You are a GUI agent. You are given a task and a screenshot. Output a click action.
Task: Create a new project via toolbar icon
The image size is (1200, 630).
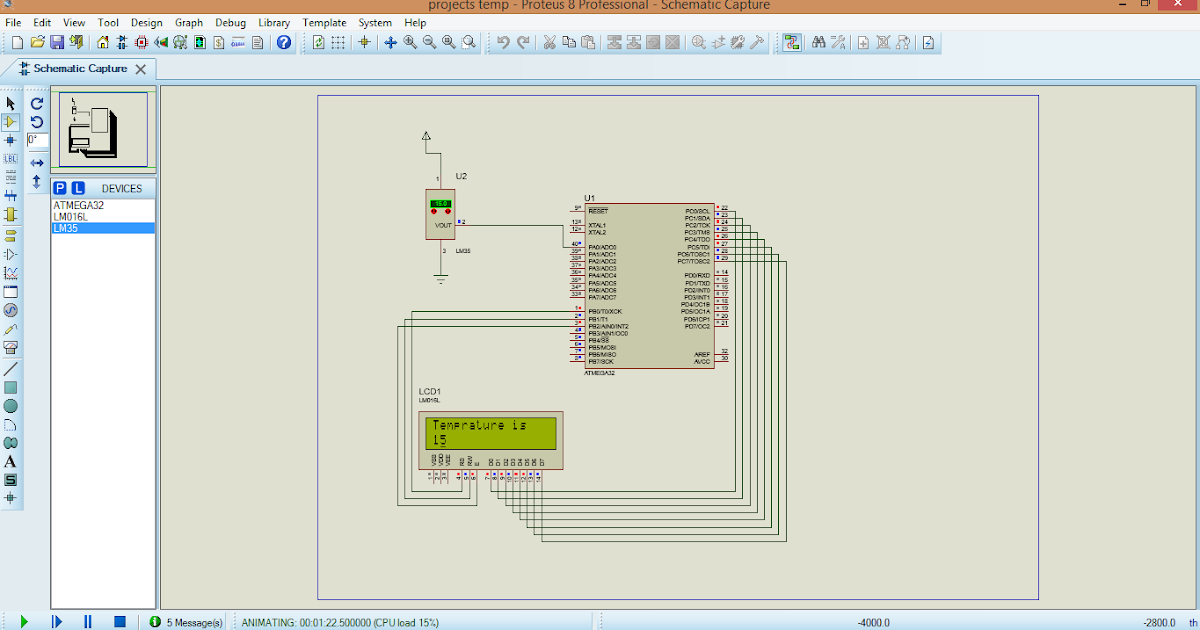15,42
